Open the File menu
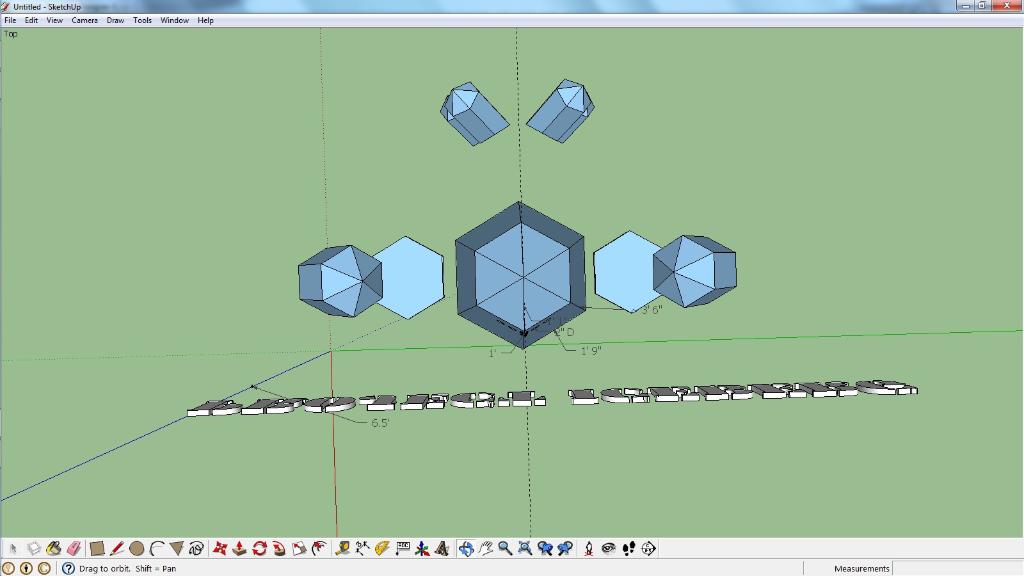1024x576 pixels. (10, 20)
